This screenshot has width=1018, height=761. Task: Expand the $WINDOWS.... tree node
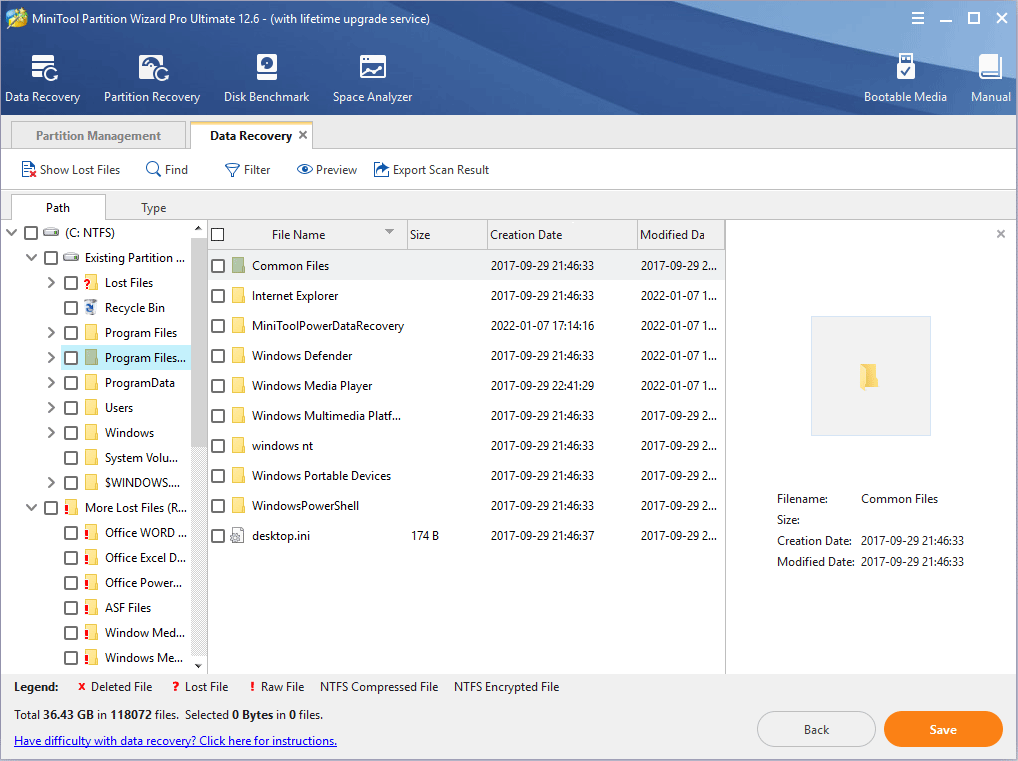point(51,482)
